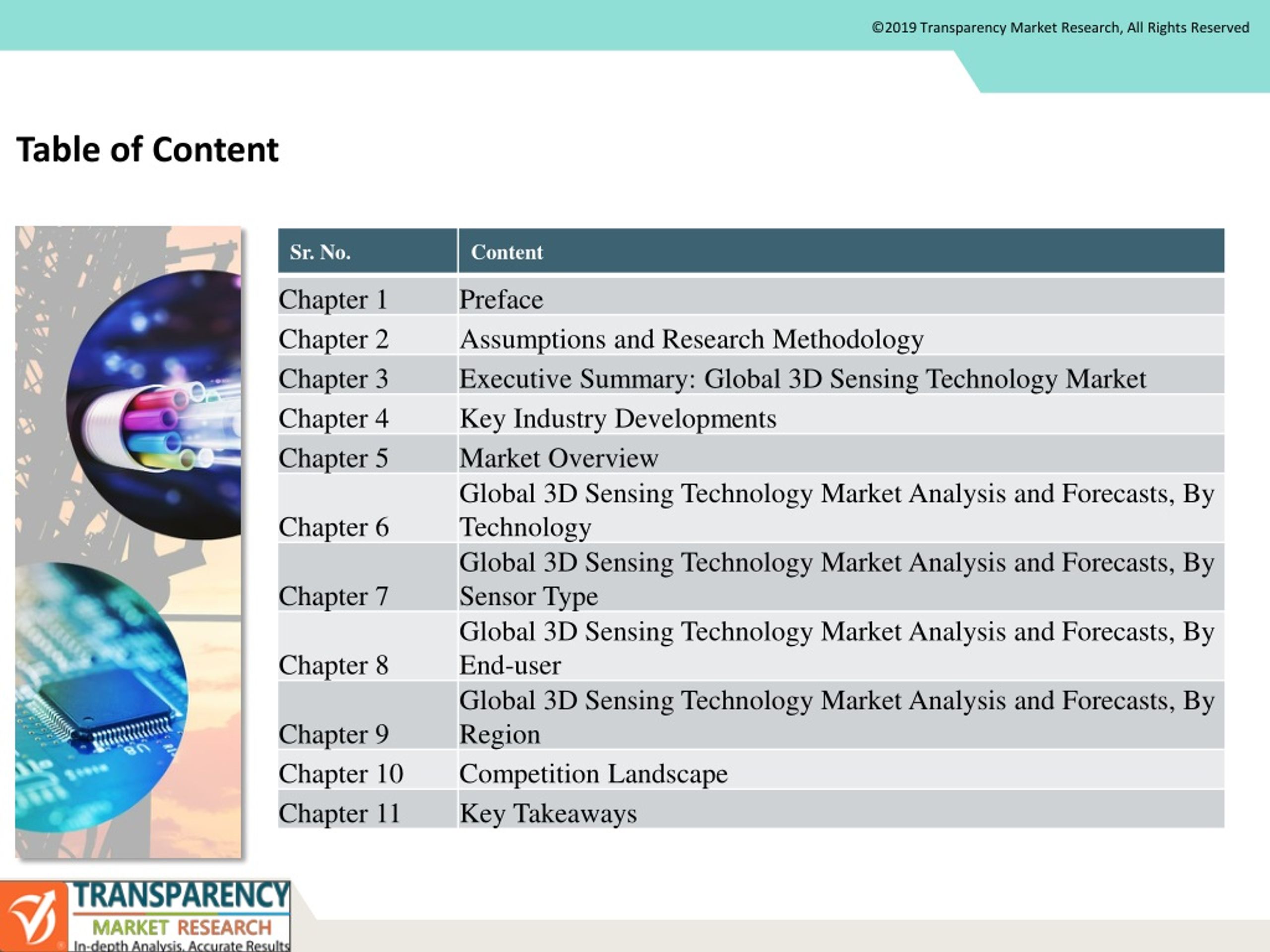Viewport: 1270px width, 952px height.
Task: Click the 'Executive Summary' row text
Action: 803,379
